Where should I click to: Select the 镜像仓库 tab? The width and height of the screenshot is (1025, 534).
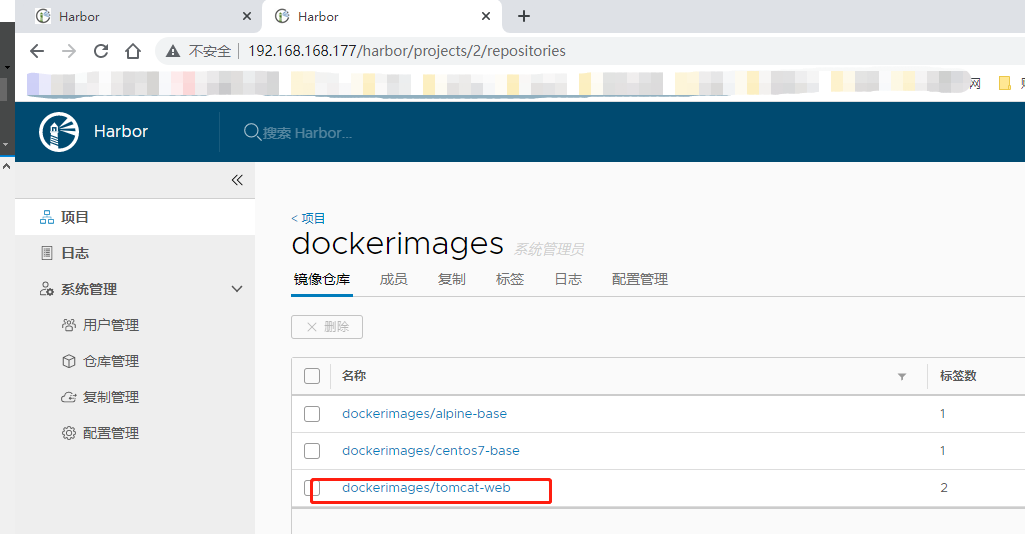point(322,280)
